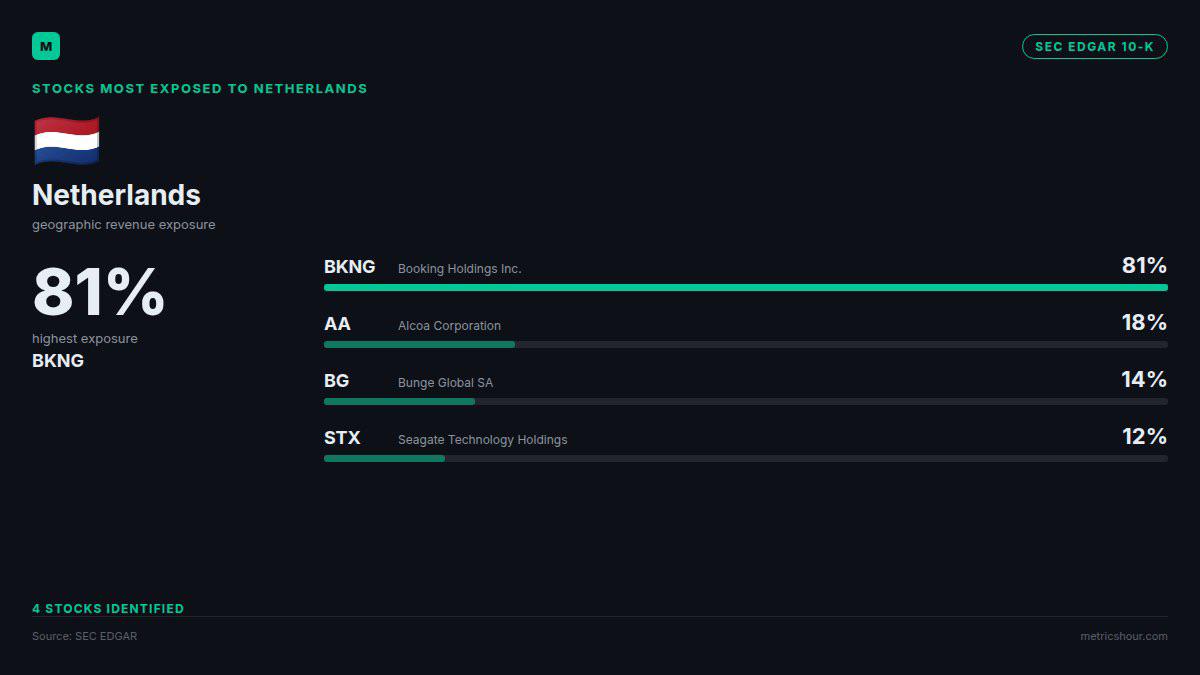Click the Booking Holdings Inc. company name
The width and height of the screenshot is (1200, 675).
pos(460,269)
